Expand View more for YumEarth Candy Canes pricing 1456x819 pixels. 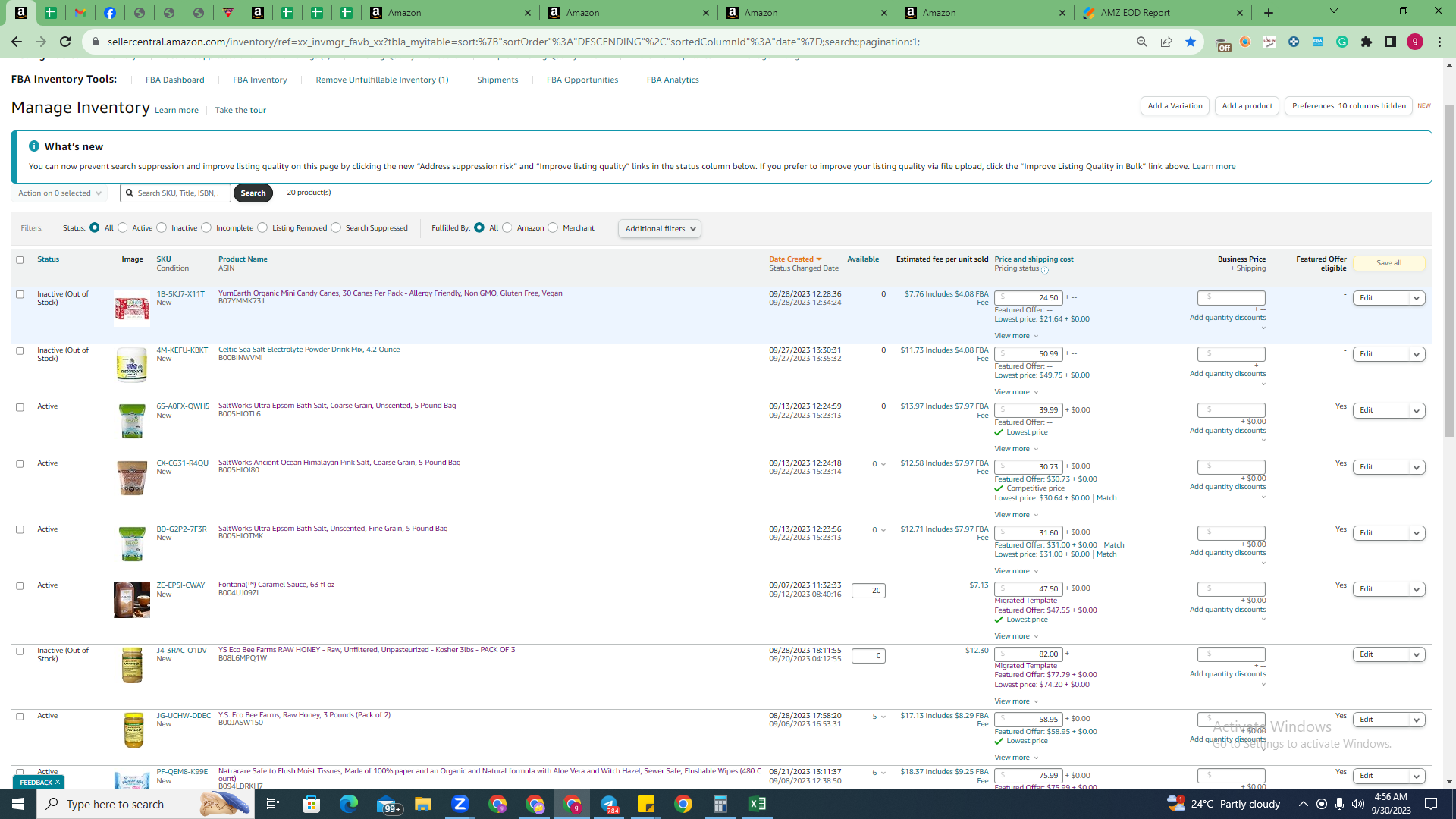1016,336
